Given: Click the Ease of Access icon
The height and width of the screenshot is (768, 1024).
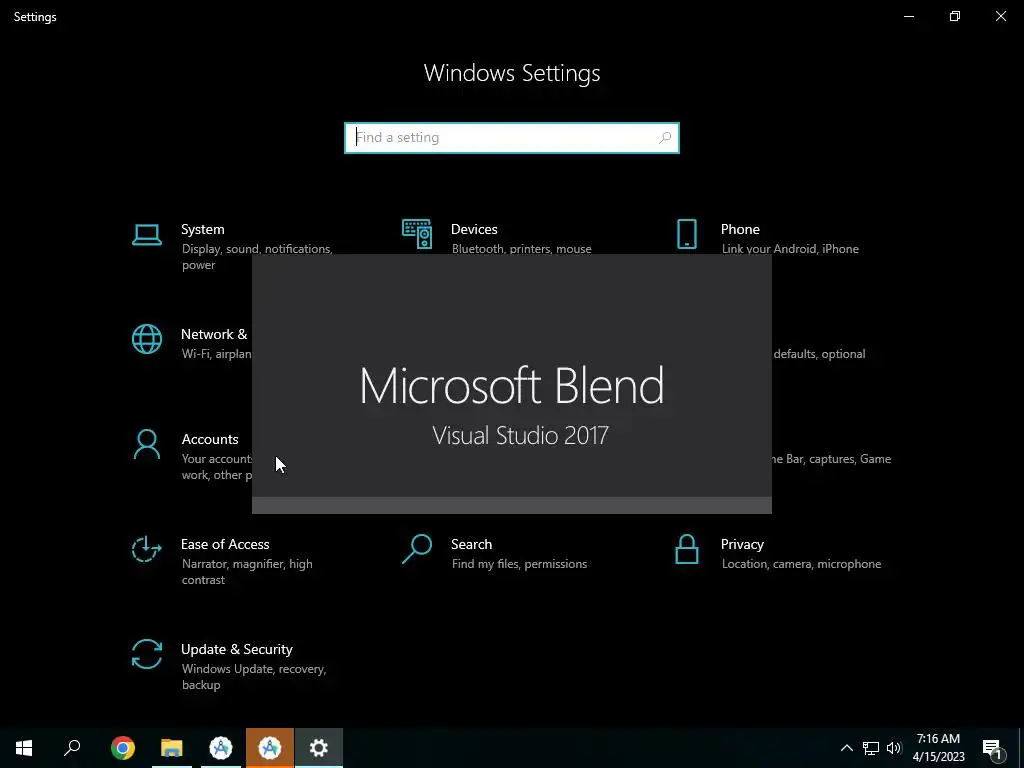Looking at the screenshot, I should (146, 549).
